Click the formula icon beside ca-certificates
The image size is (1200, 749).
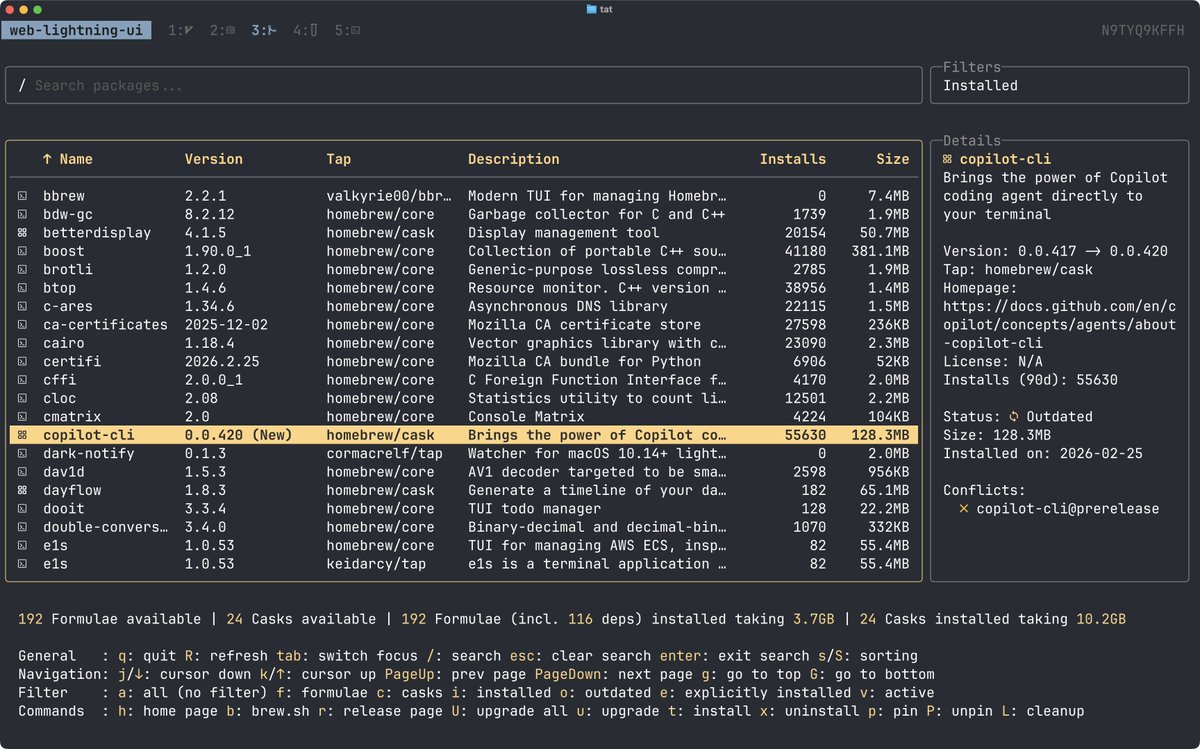(x=22, y=325)
